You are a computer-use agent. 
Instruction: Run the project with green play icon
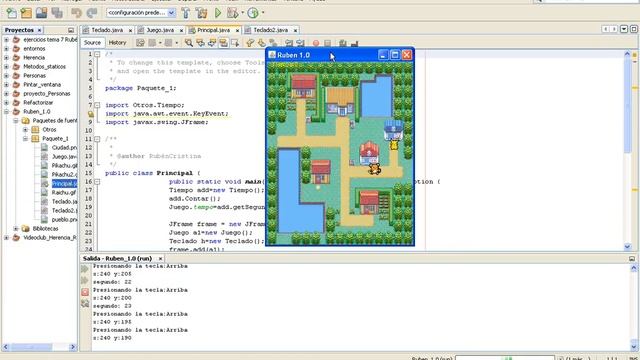(x=218, y=13)
